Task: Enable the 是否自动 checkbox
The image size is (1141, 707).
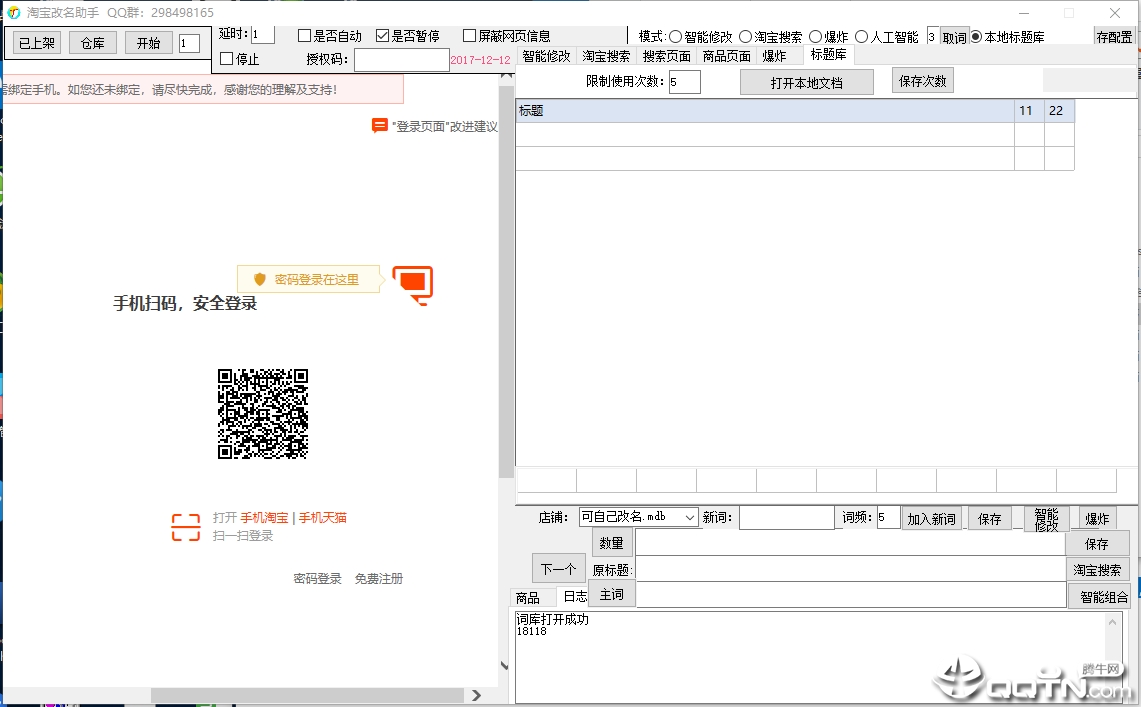Action: (x=305, y=36)
